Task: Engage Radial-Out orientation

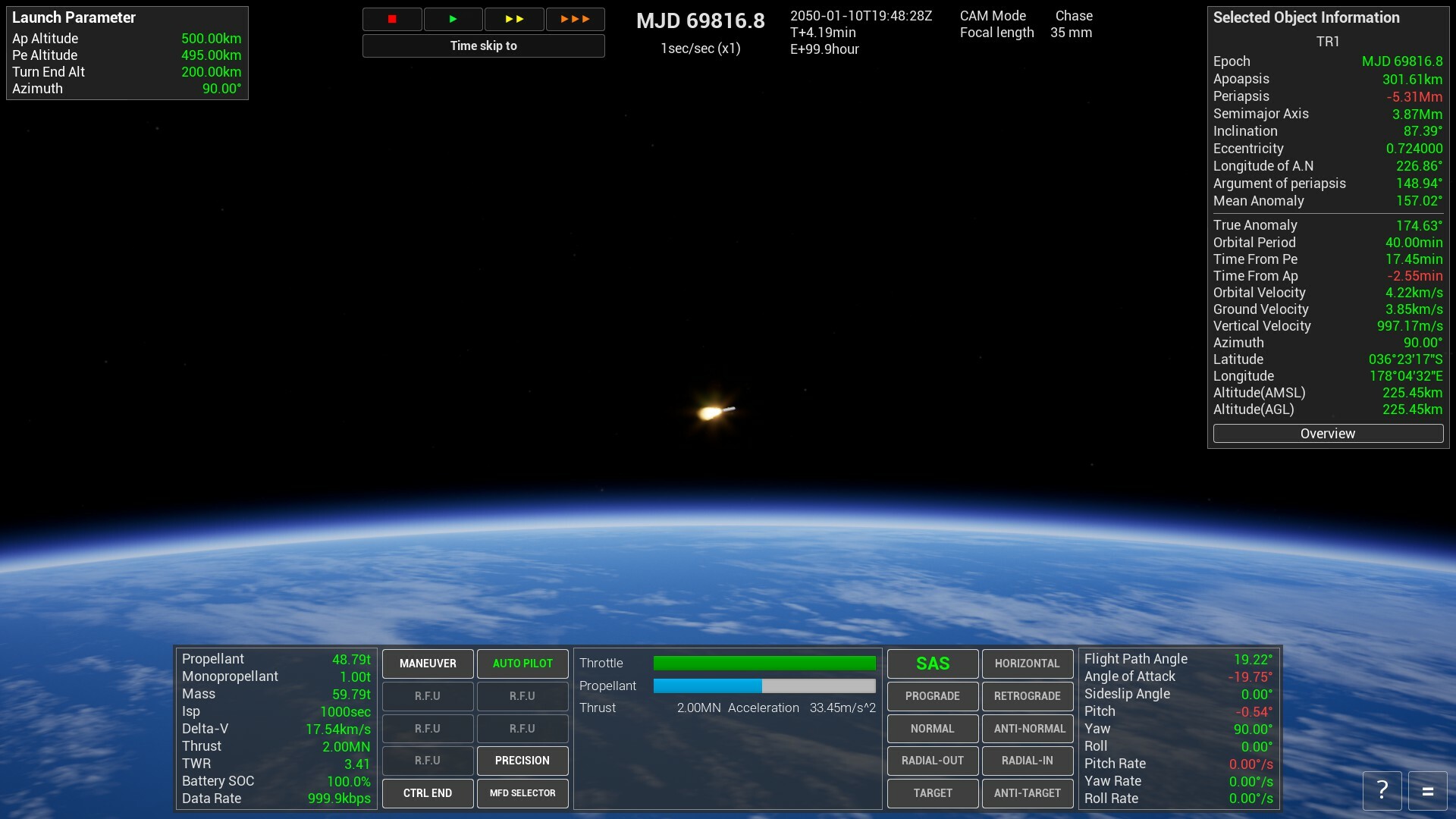Action: pyautogui.click(x=932, y=761)
